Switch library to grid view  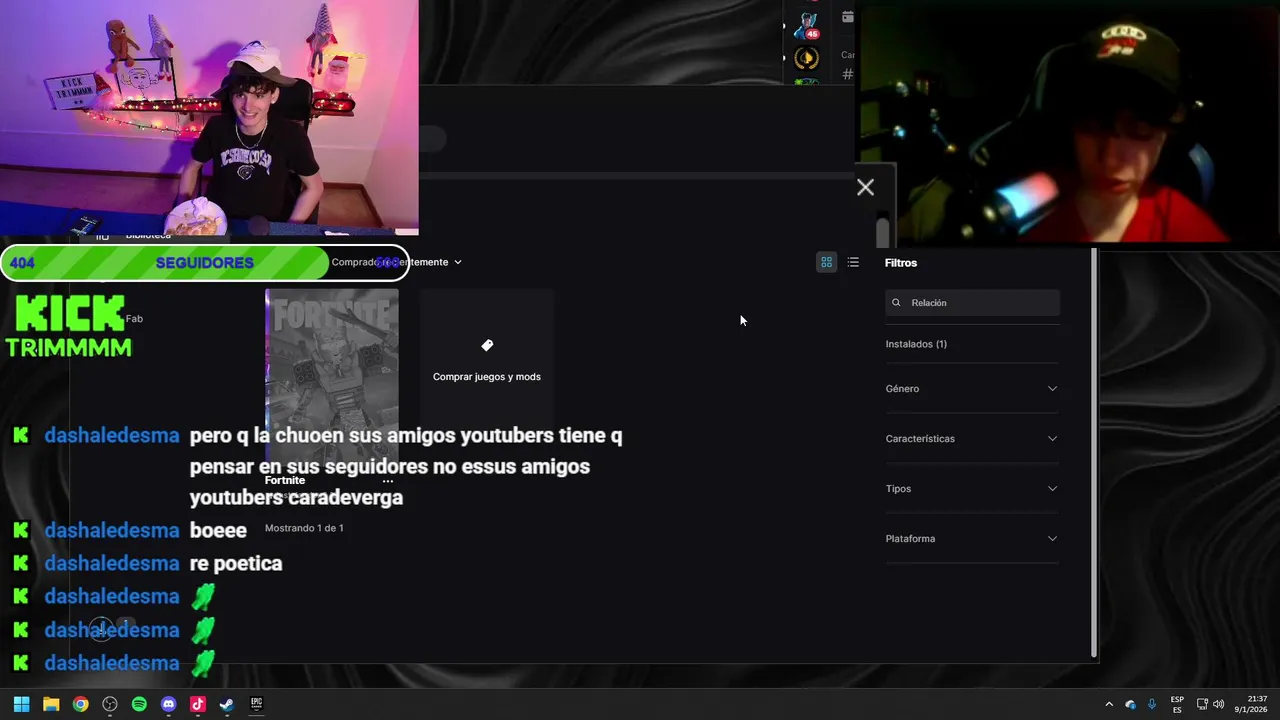826,262
